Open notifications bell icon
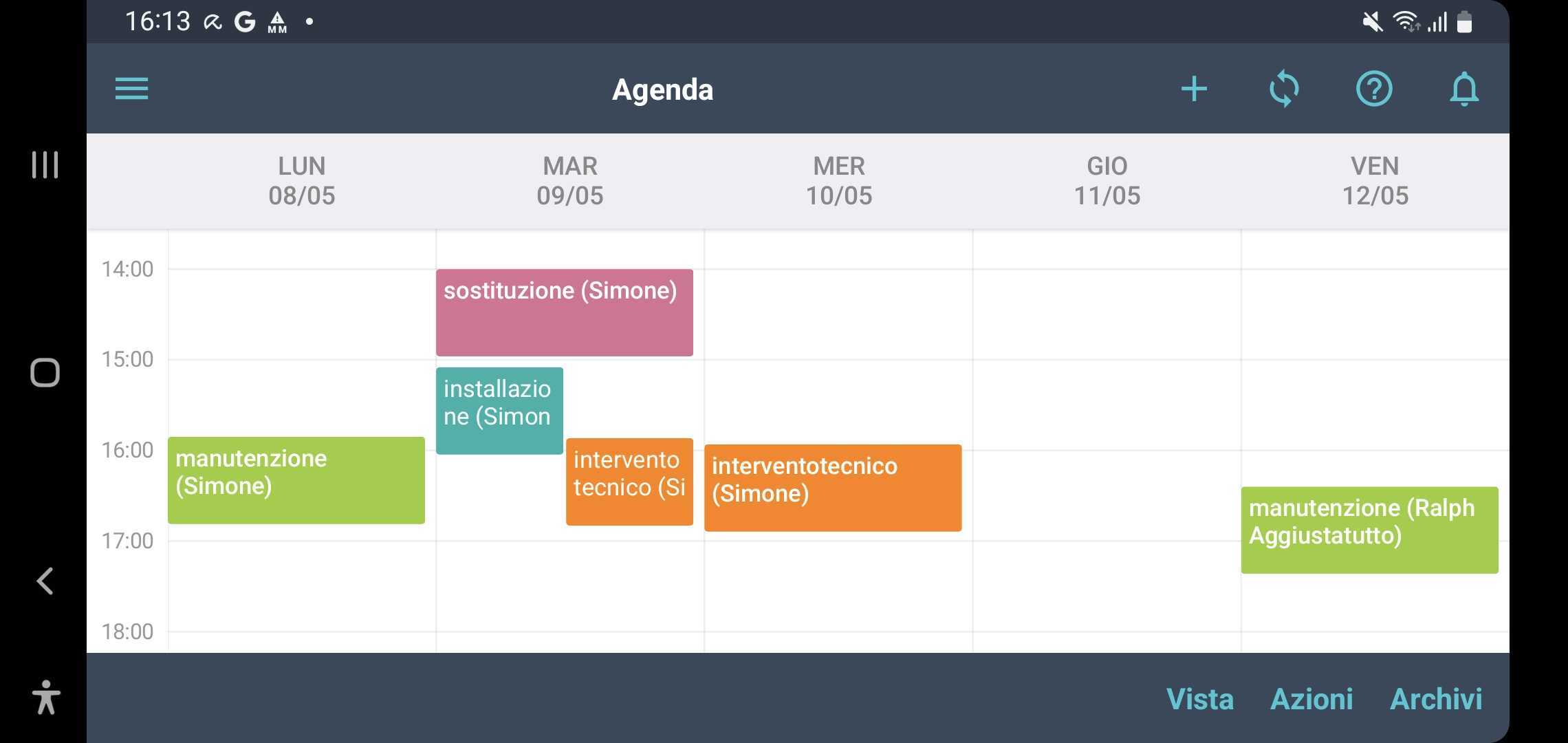The image size is (1568, 743). 1464,89
